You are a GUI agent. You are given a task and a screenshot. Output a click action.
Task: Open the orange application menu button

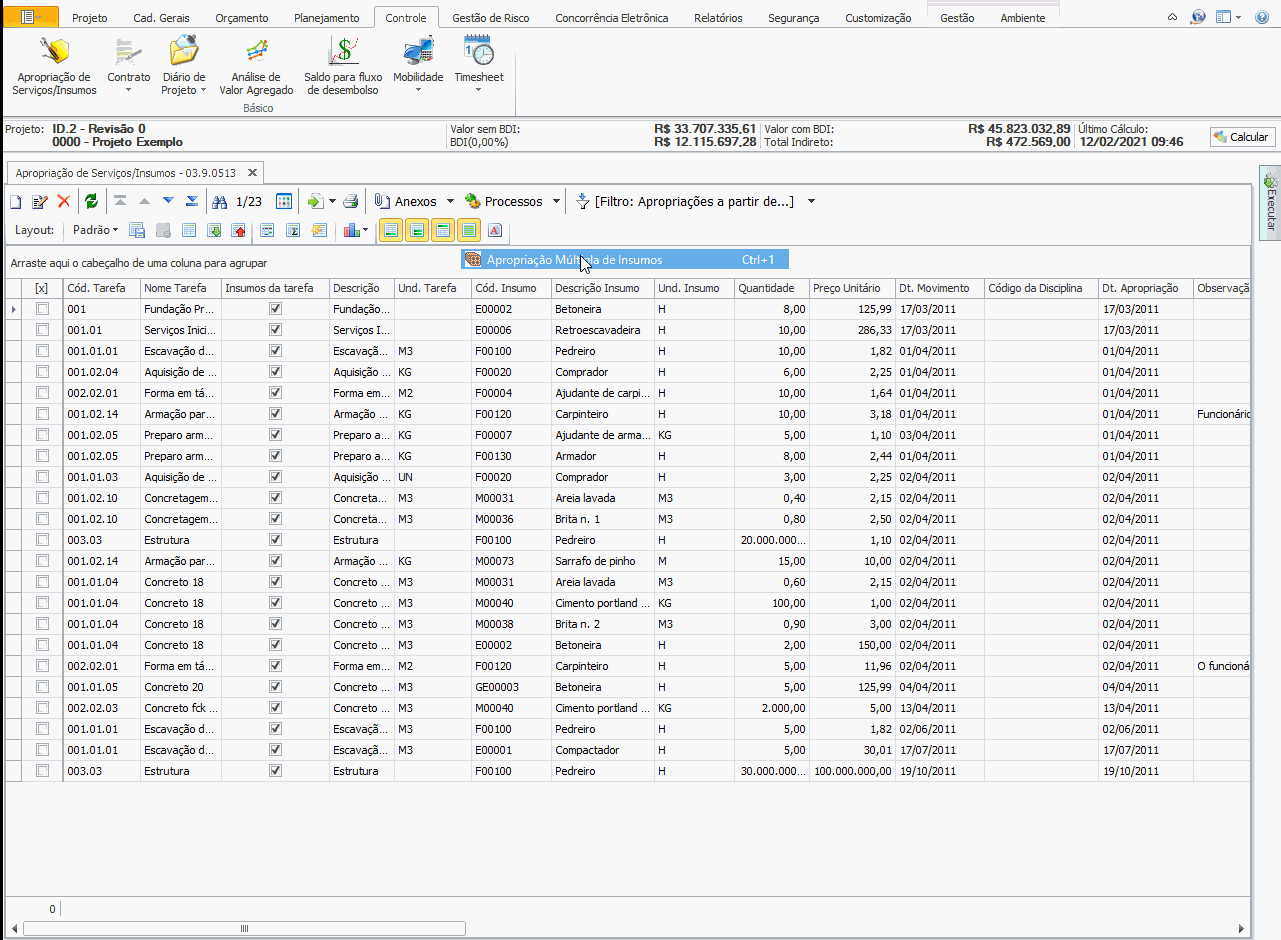[32, 17]
